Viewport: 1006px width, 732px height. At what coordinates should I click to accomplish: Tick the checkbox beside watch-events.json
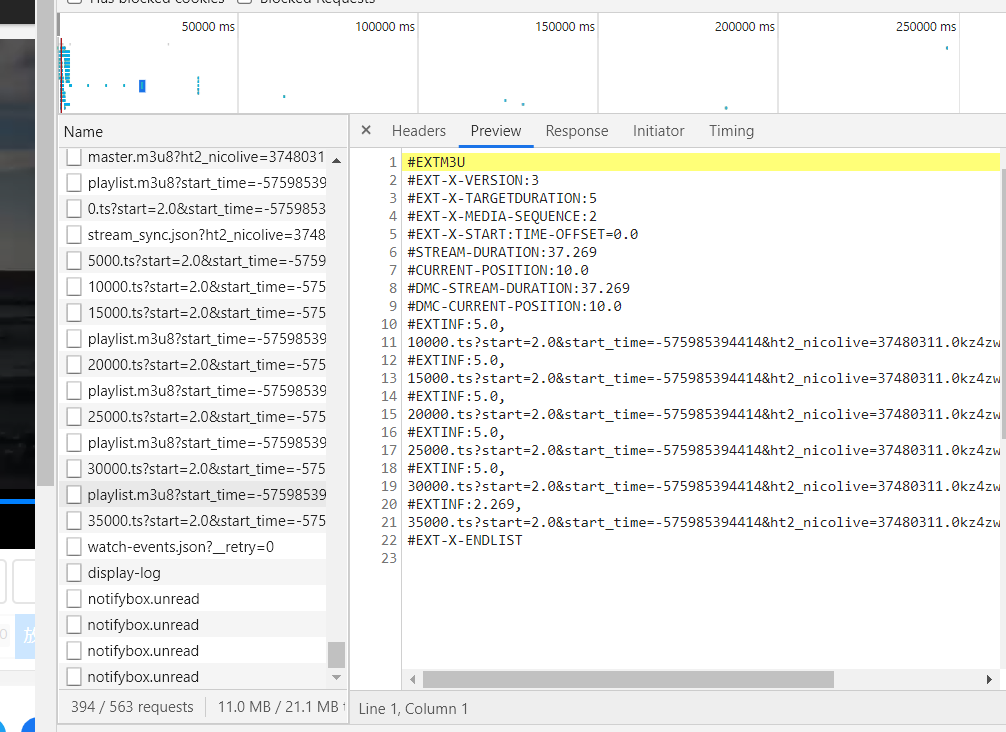pyautogui.click(x=74, y=547)
